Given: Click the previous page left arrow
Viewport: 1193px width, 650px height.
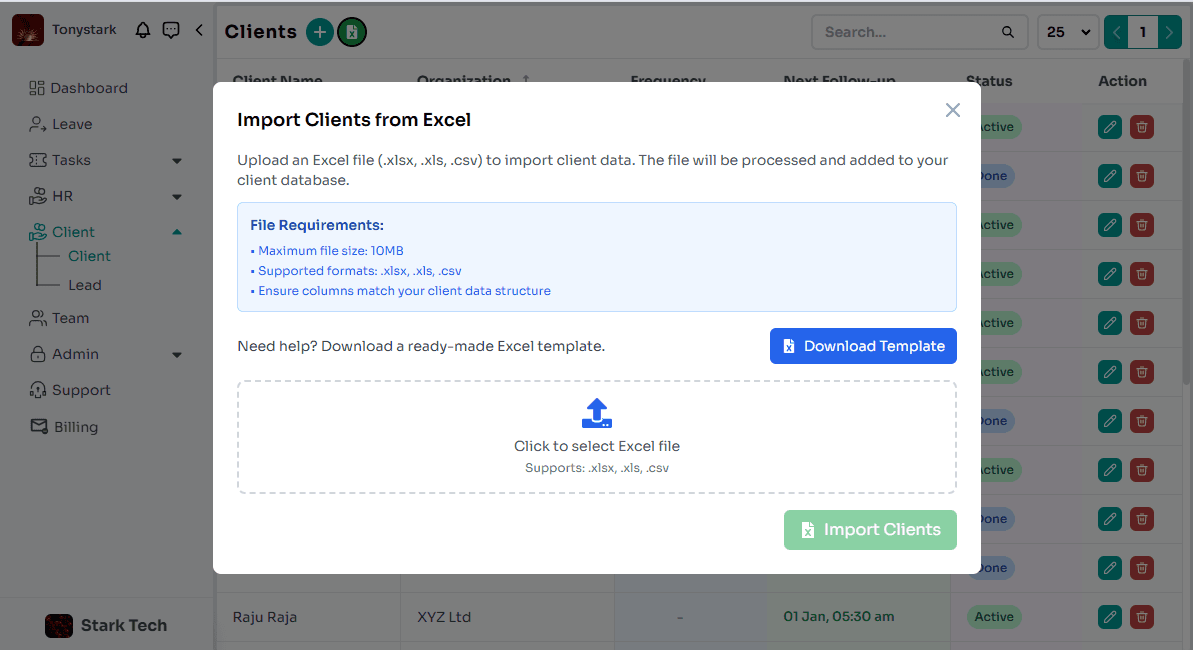Looking at the screenshot, I should (x=1116, y=31).
